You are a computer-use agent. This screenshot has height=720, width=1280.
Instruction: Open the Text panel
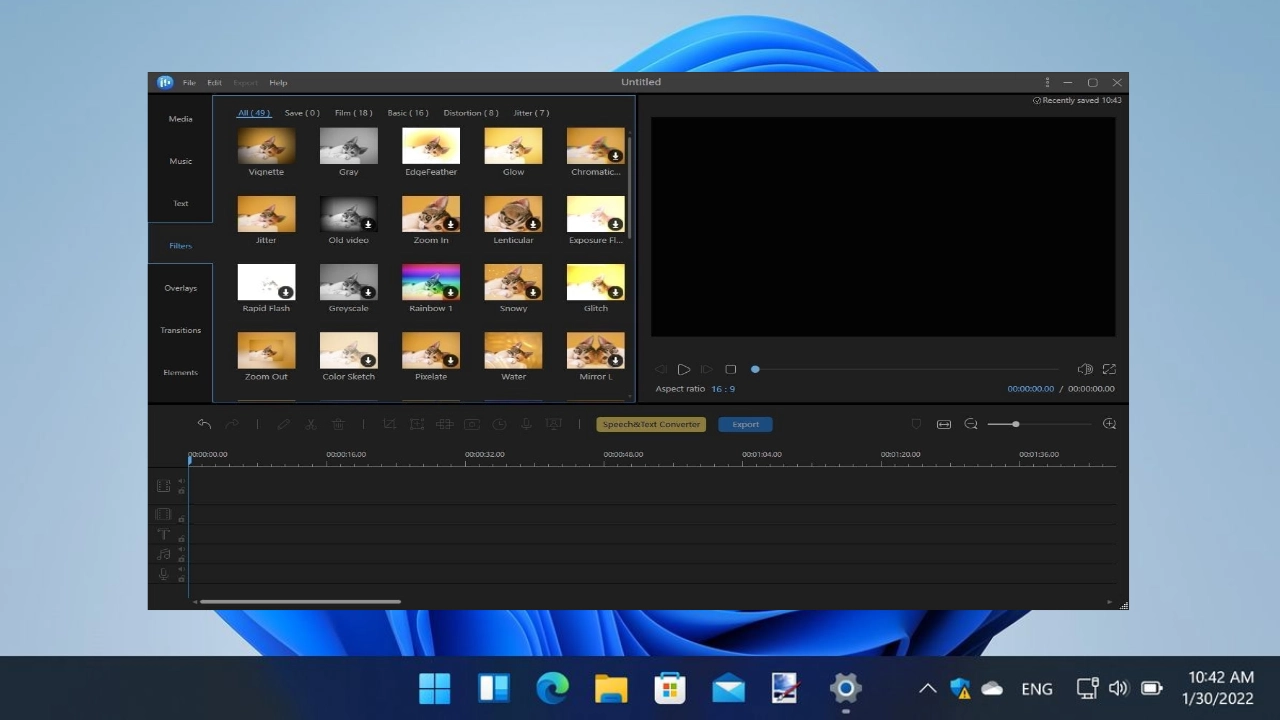180,203
